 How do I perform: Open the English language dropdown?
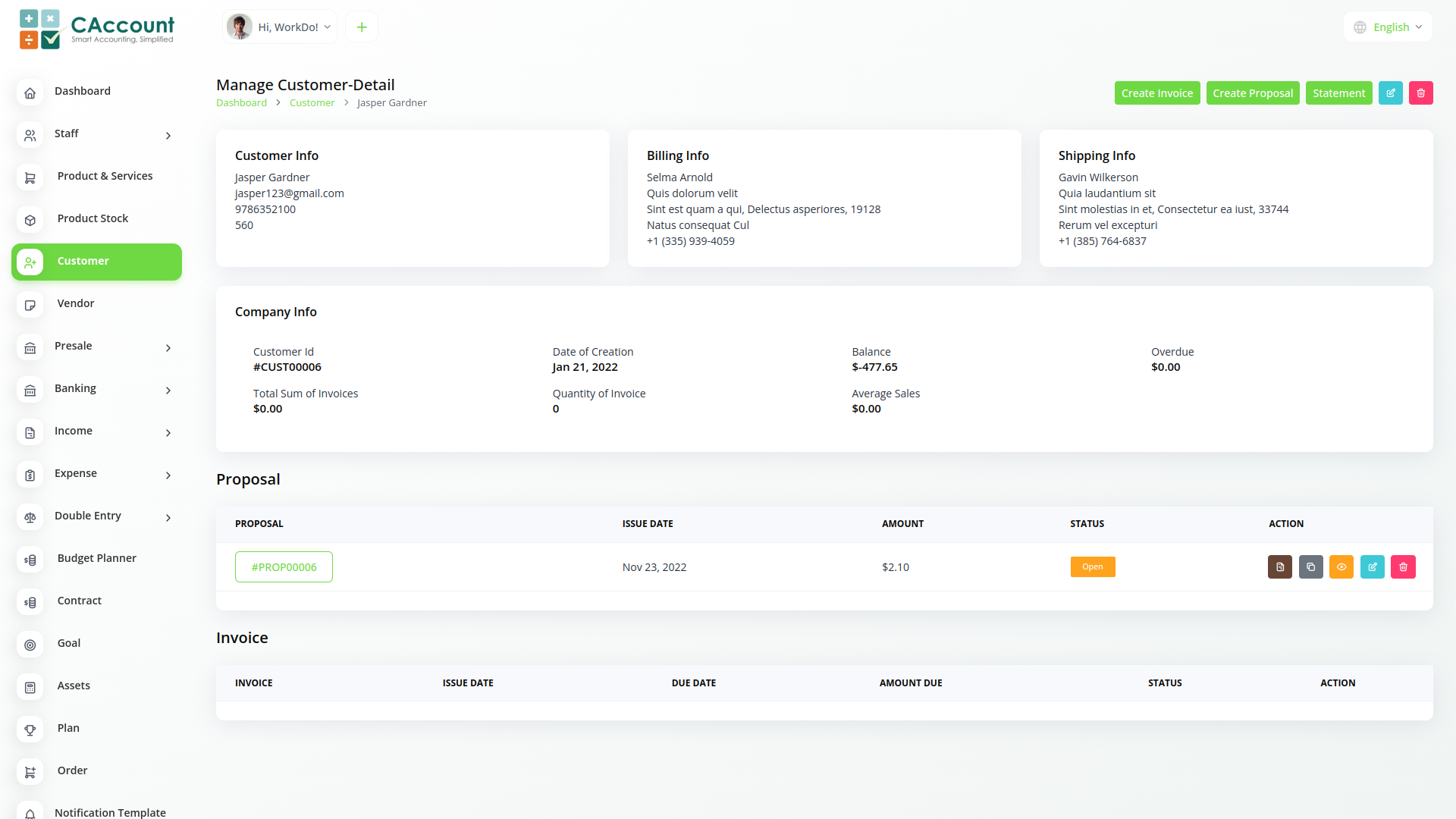click(x=1388, y=27)
